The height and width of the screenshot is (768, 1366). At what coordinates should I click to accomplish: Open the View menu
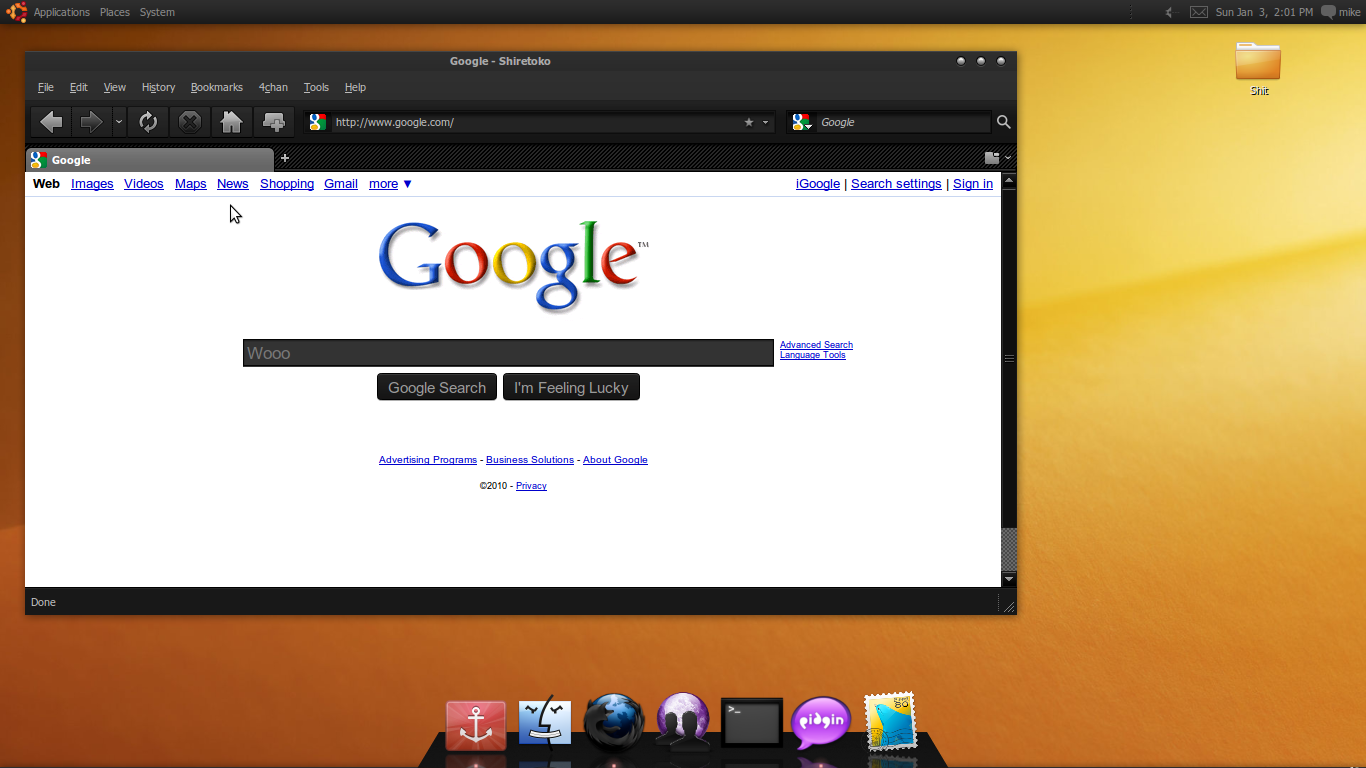(115, 87)
